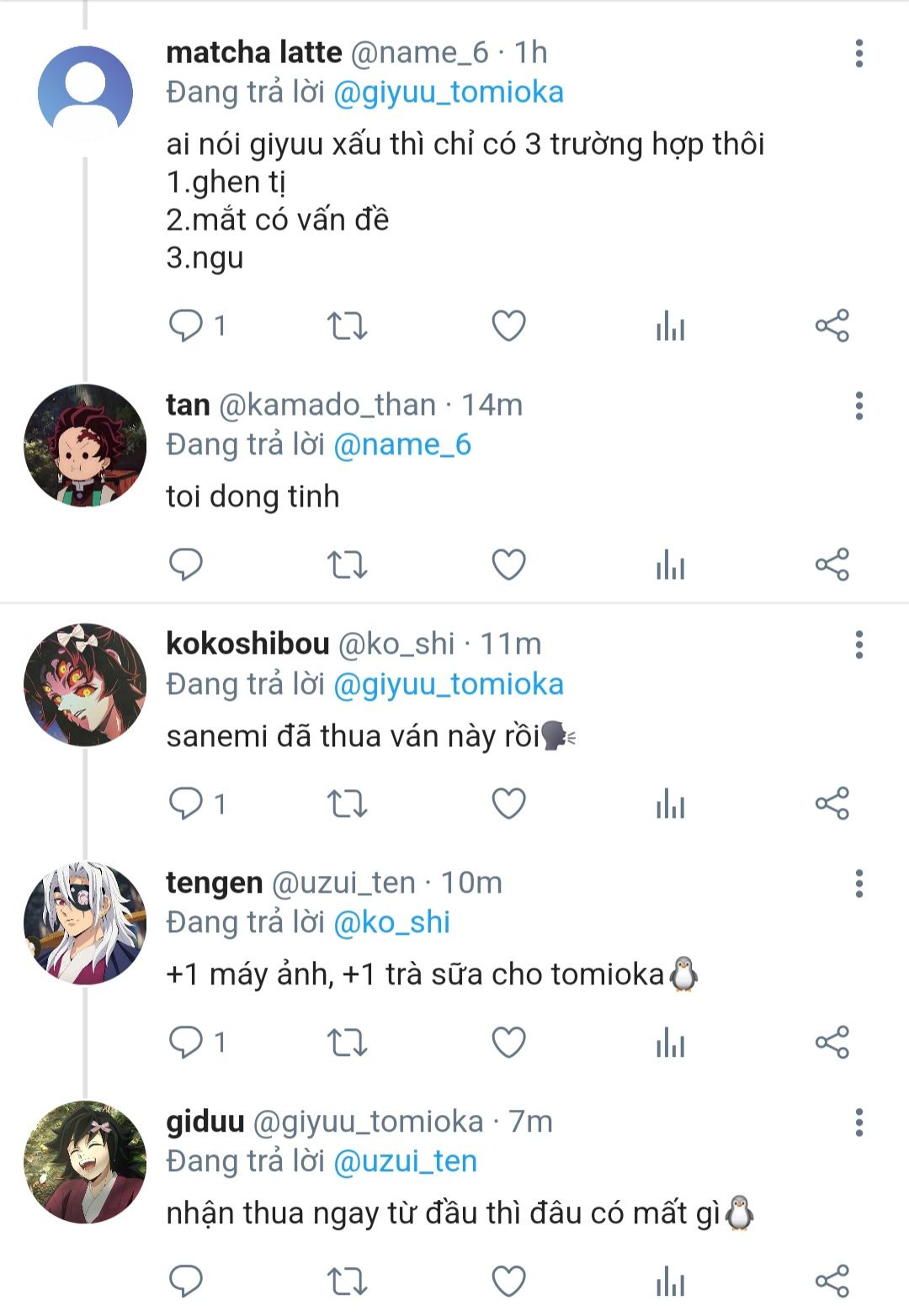Retweet tan's reply
The height and width of the screenshot is (1316, 909).
tap(347, 565)
